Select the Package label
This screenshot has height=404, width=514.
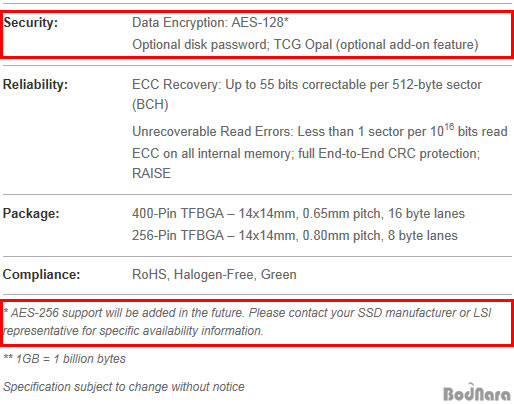pos(31,213)
